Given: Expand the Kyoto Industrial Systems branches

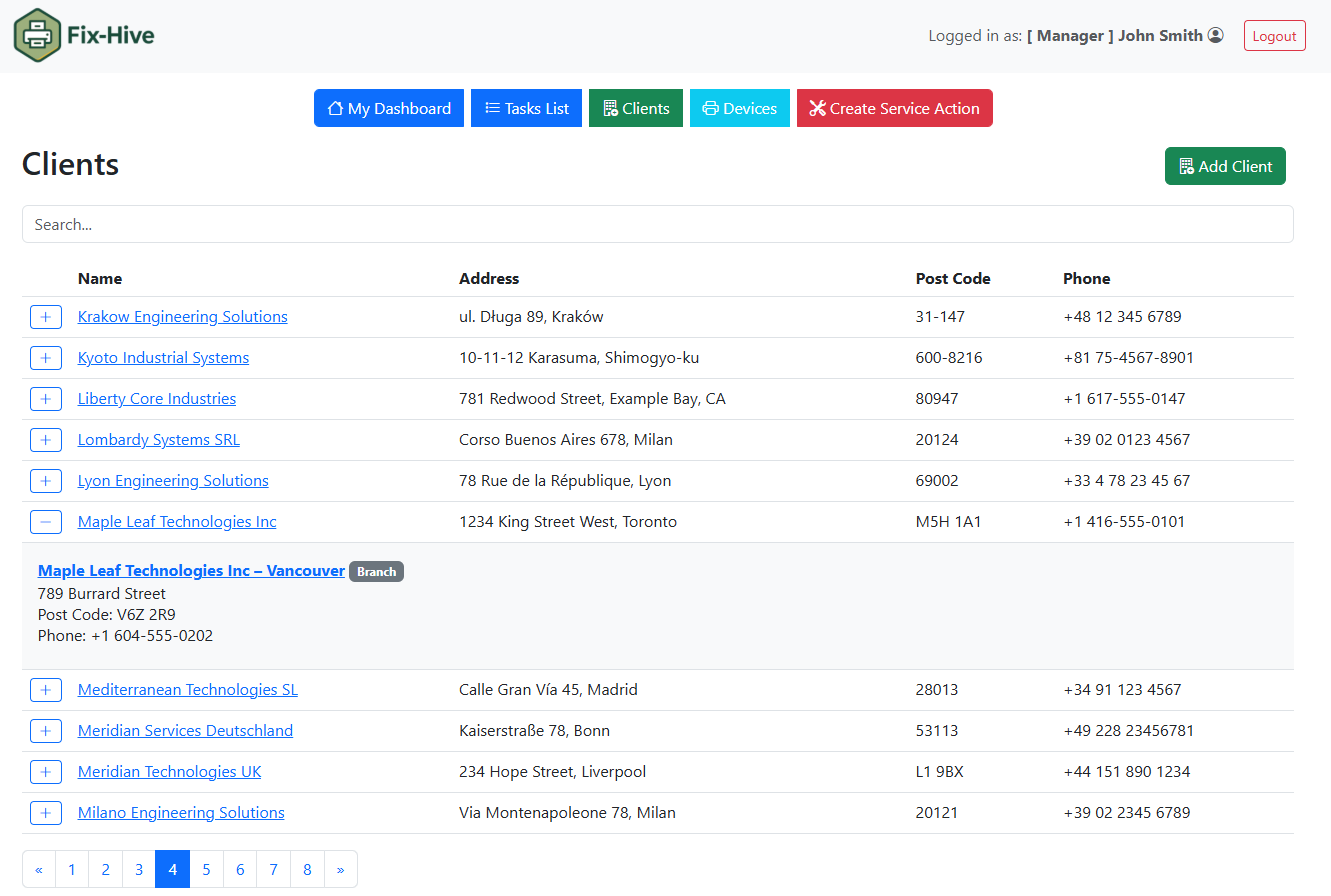Looking at the screenshot, I should click(46, 358).
